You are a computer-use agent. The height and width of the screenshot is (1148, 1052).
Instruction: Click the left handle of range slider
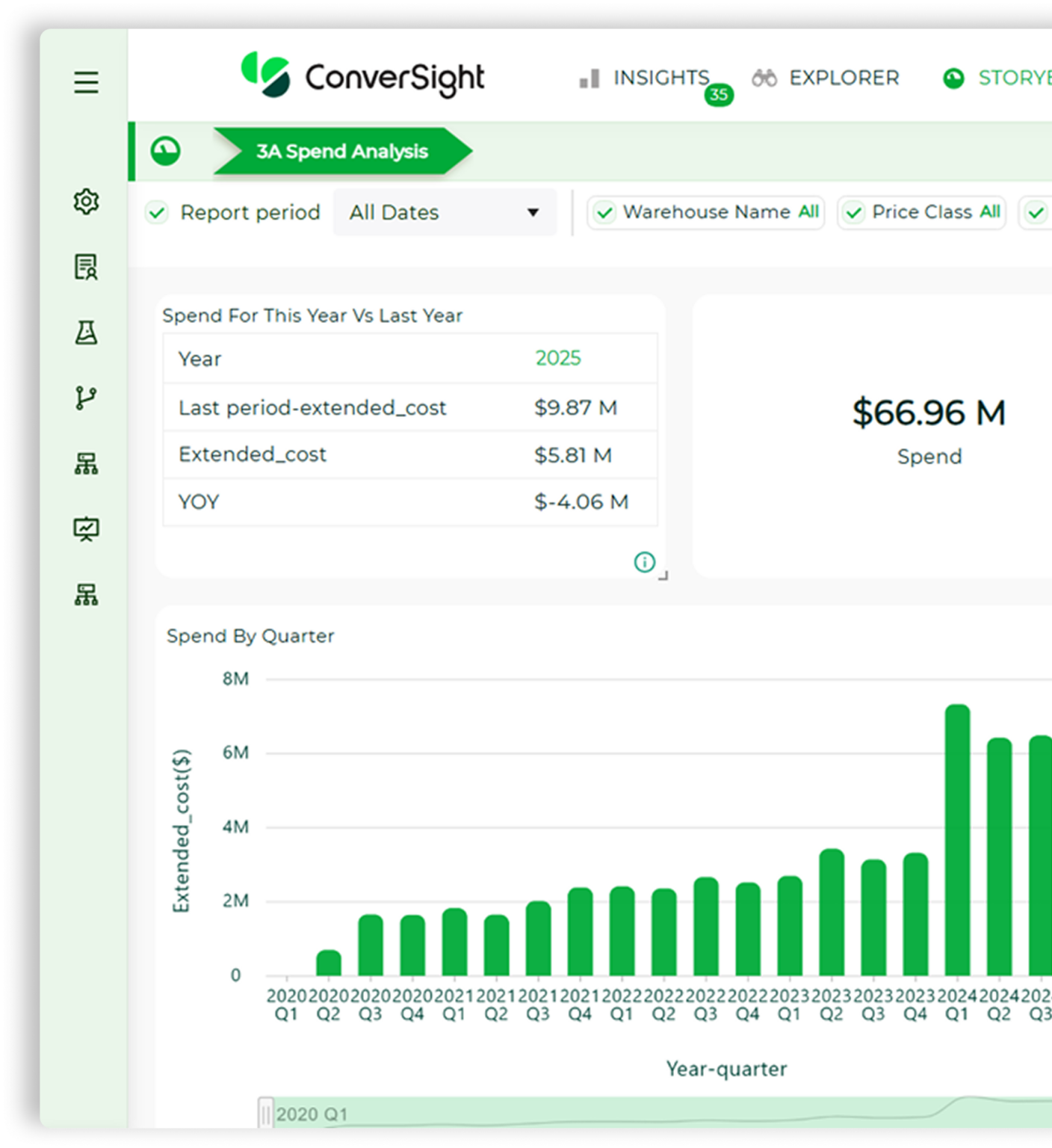click(x=265, y=1113)
